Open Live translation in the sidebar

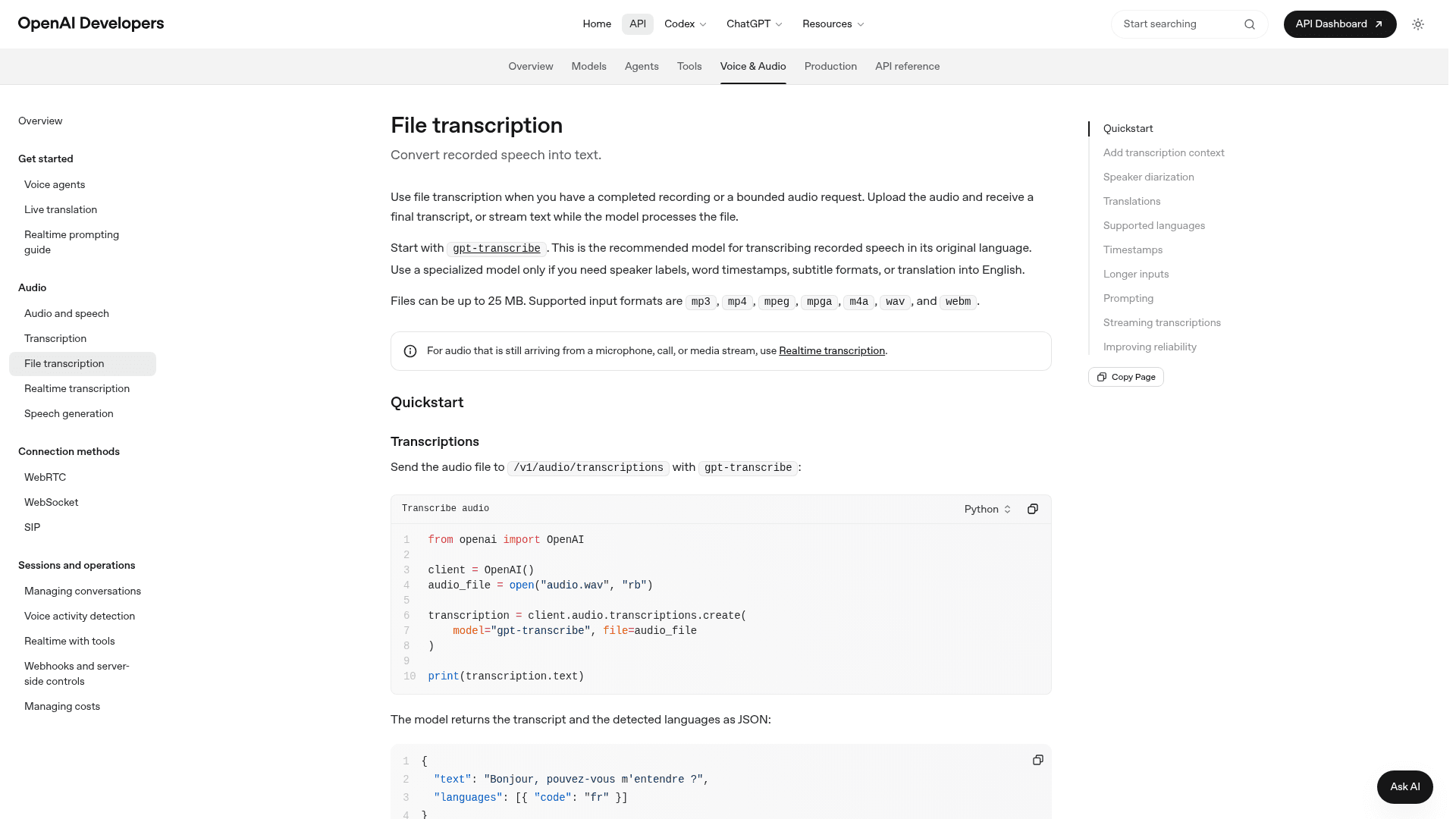click(61, 210)
